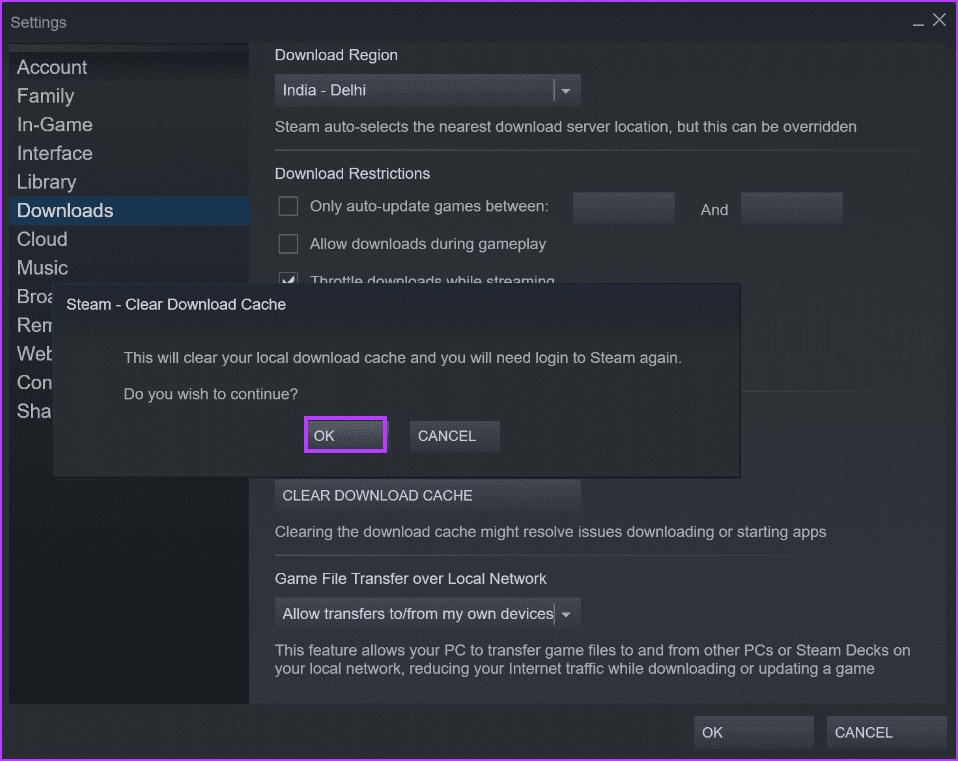The width and height of the screenshot is (958, 761).
Task: Click the Settings window title text
Action: point(38,23)
